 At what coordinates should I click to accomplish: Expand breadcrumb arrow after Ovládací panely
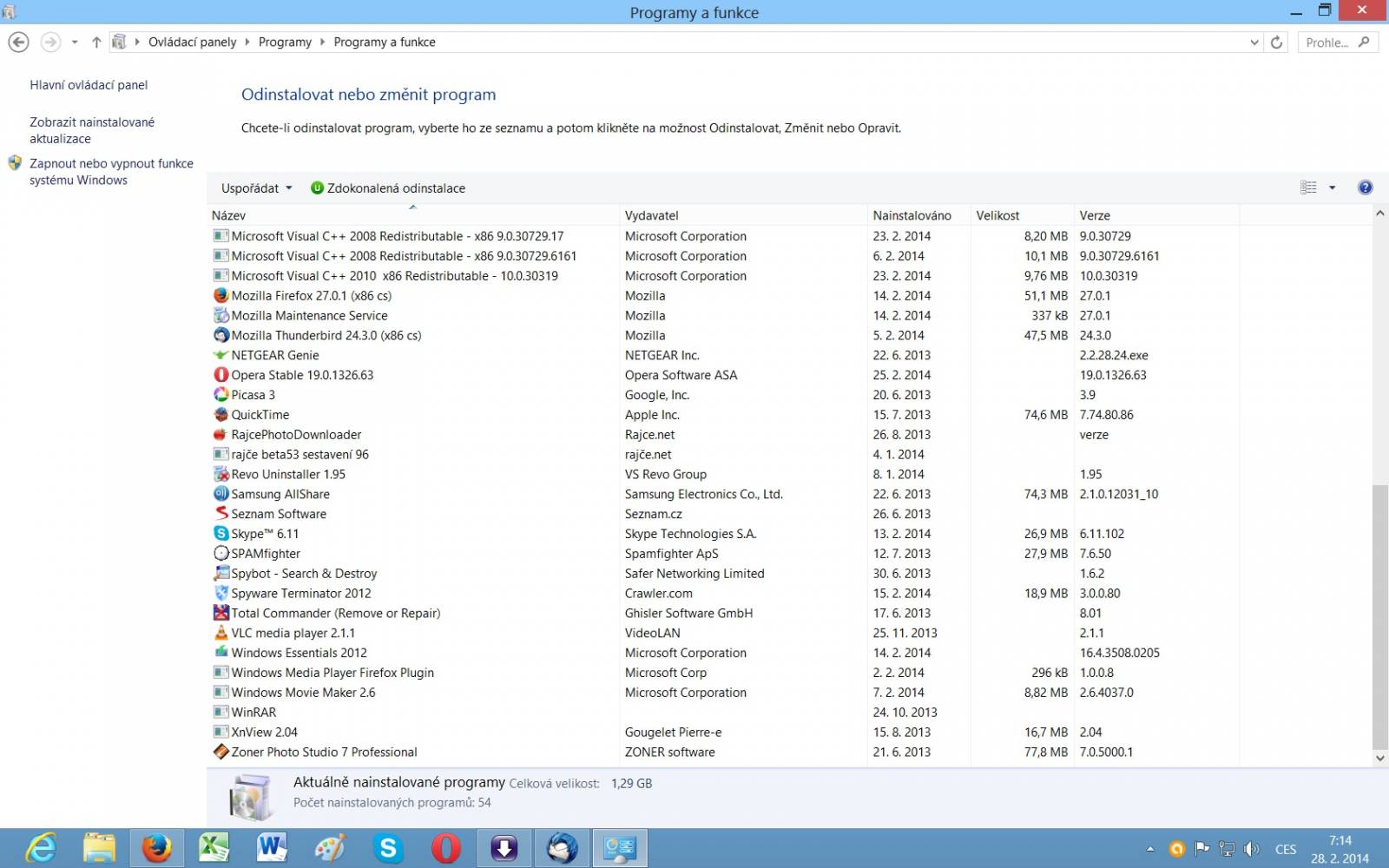click(x=247, y=43)
